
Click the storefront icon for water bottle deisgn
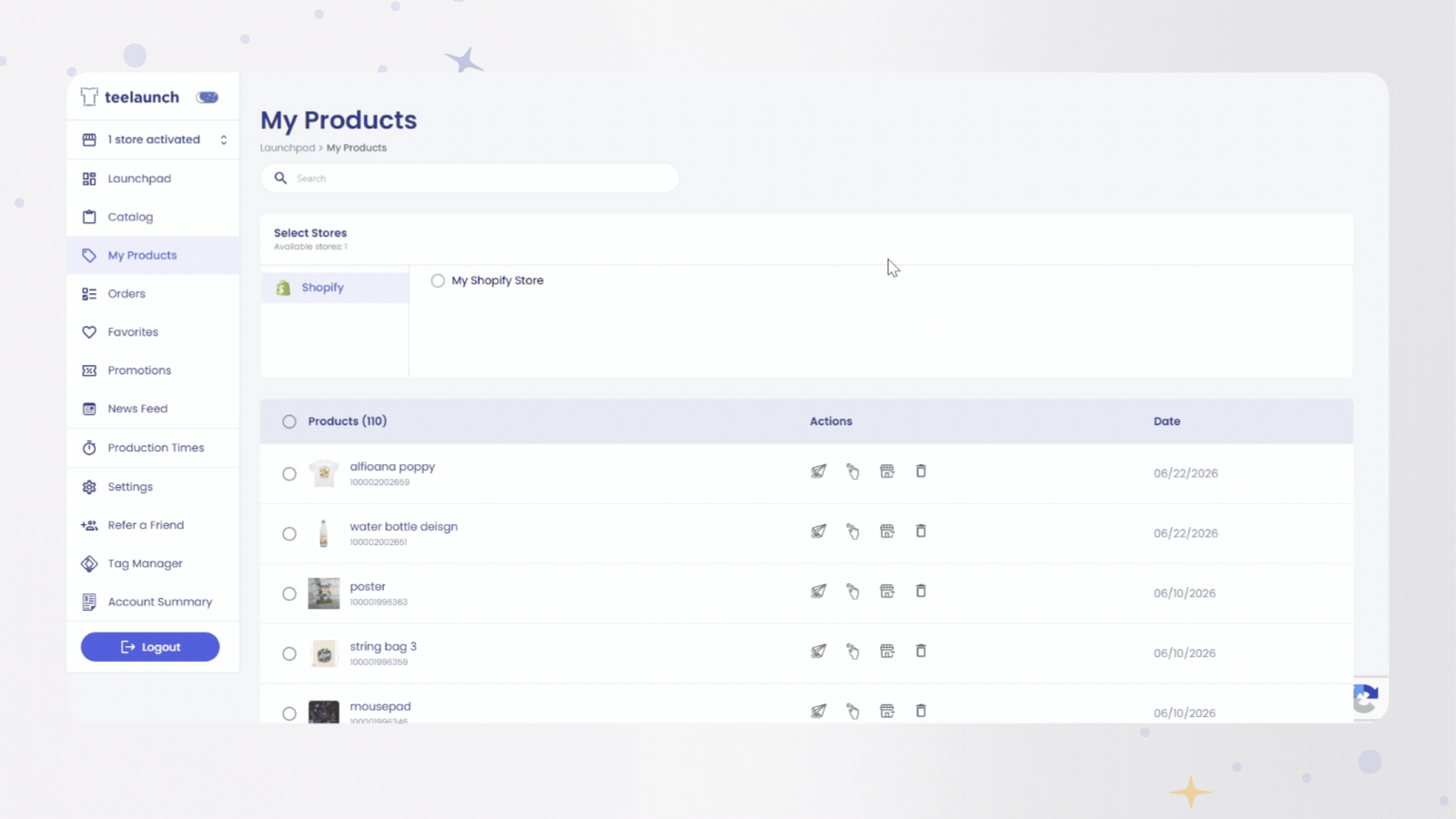coord(887,531)
